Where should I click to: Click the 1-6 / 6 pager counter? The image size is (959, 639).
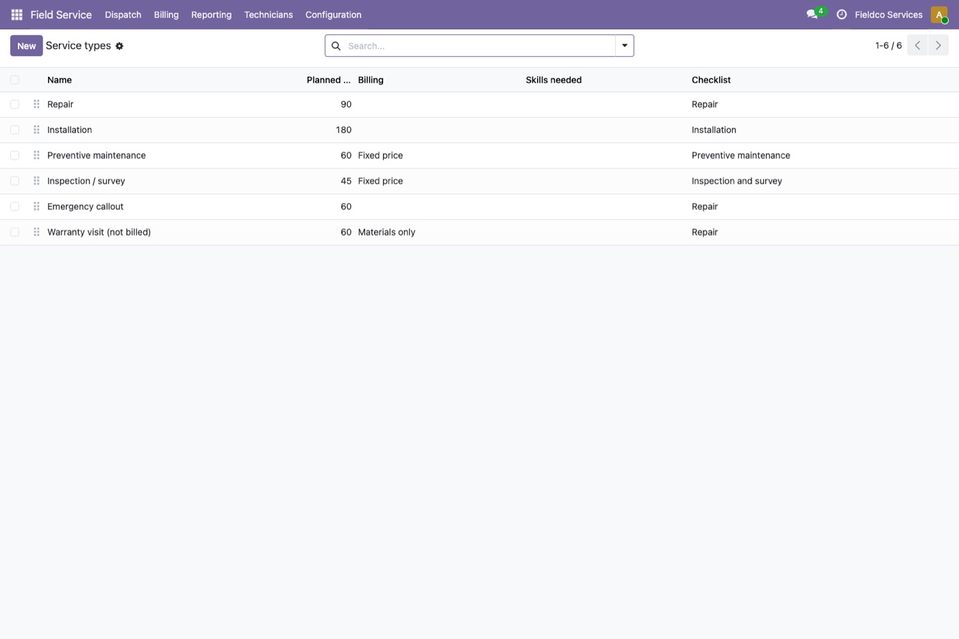(x=888, y=46)
